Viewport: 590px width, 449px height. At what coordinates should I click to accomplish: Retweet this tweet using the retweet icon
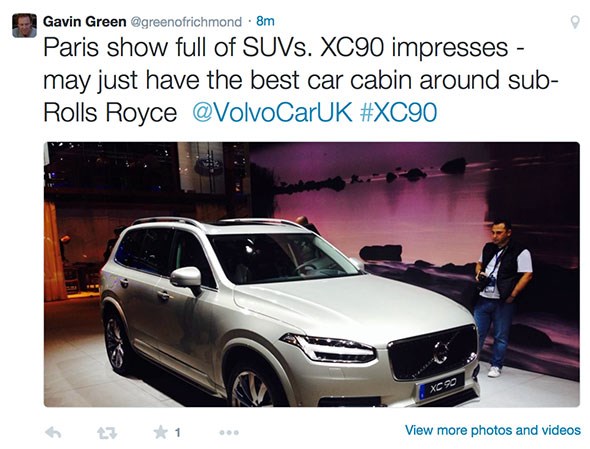pos(107,433)
